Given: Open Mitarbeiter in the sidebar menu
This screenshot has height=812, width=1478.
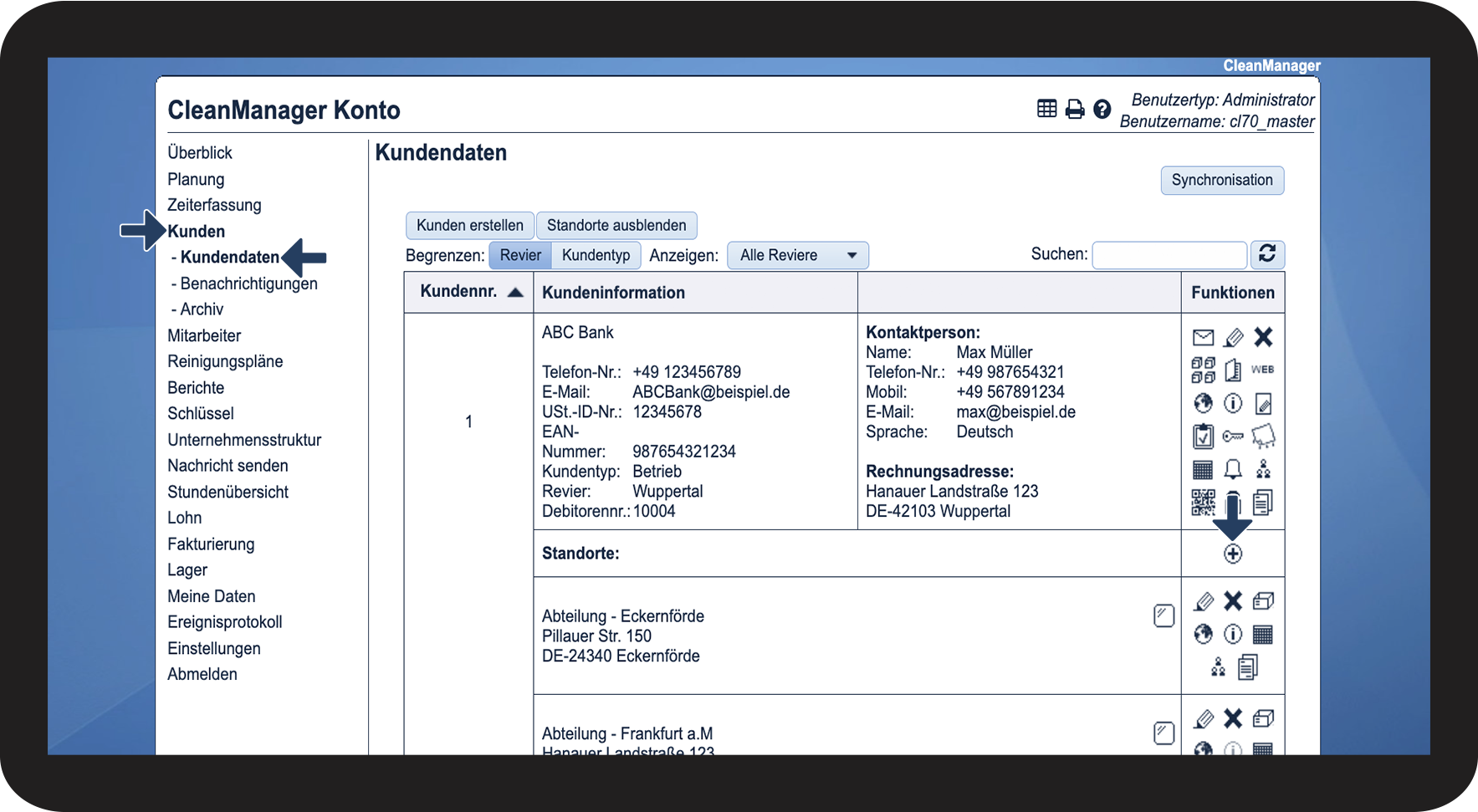Looking at the screenshot, I should coord(204,335).
